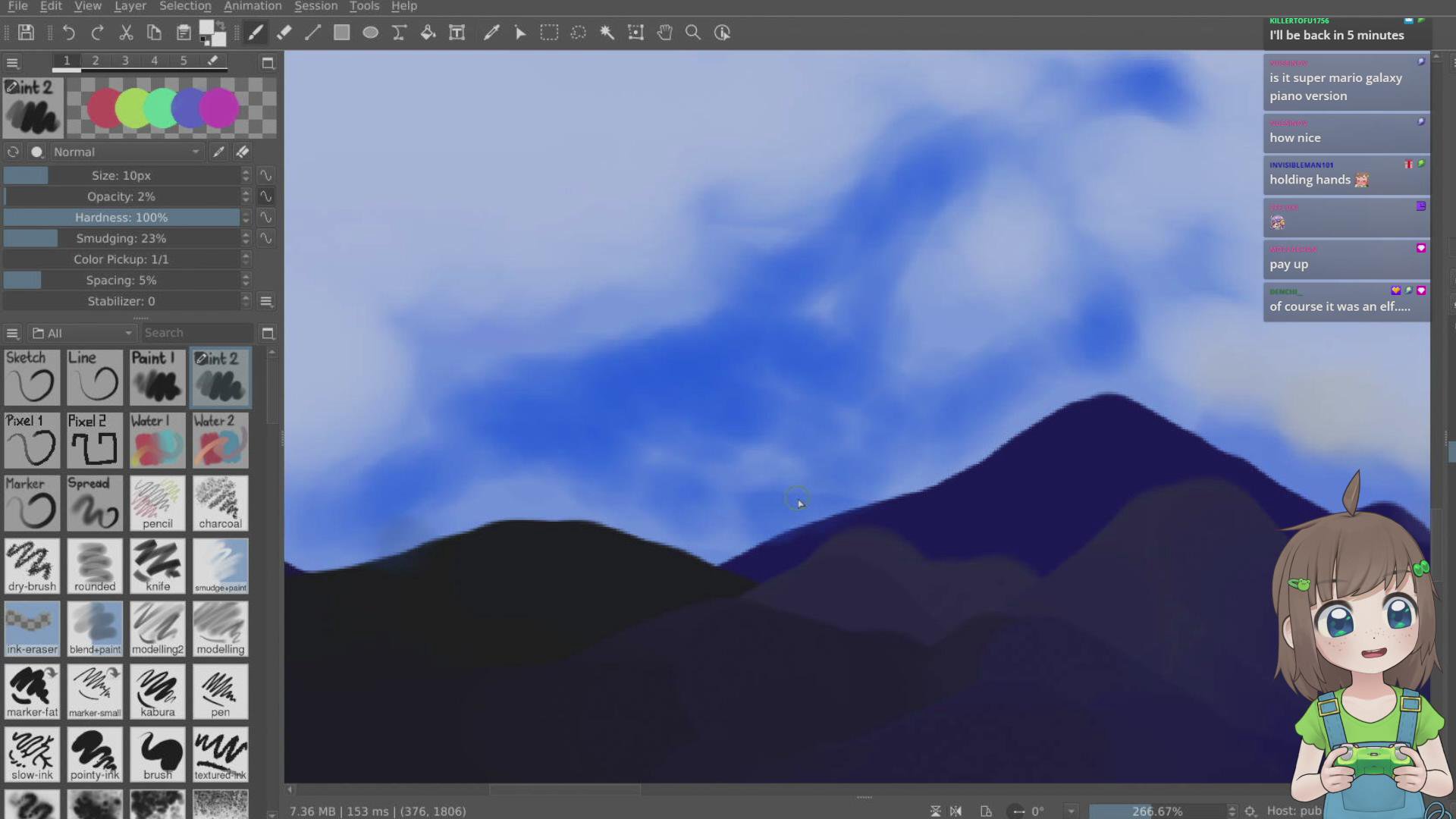Open the rotation angle dropdown in status bar

click(x=1071, y=811)
